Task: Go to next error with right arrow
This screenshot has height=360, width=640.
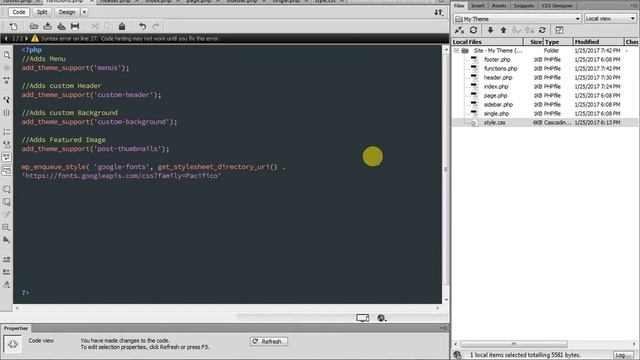Action: 26,38
